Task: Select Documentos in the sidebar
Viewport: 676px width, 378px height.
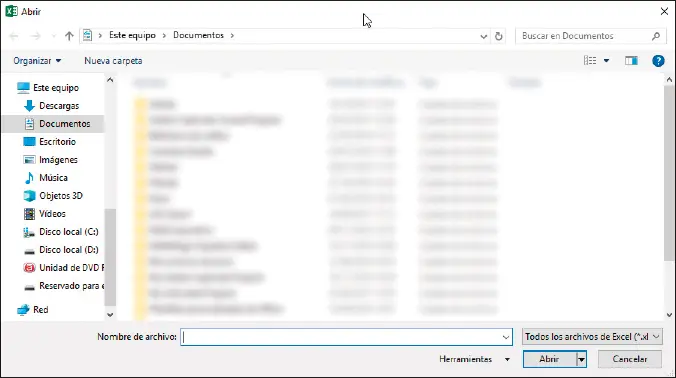Action: pos(65,124)
